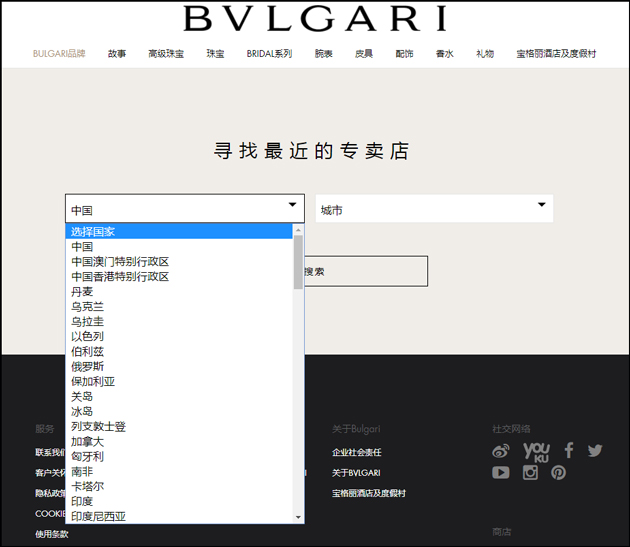Open the Youku social icon

(x=536, y=452)
